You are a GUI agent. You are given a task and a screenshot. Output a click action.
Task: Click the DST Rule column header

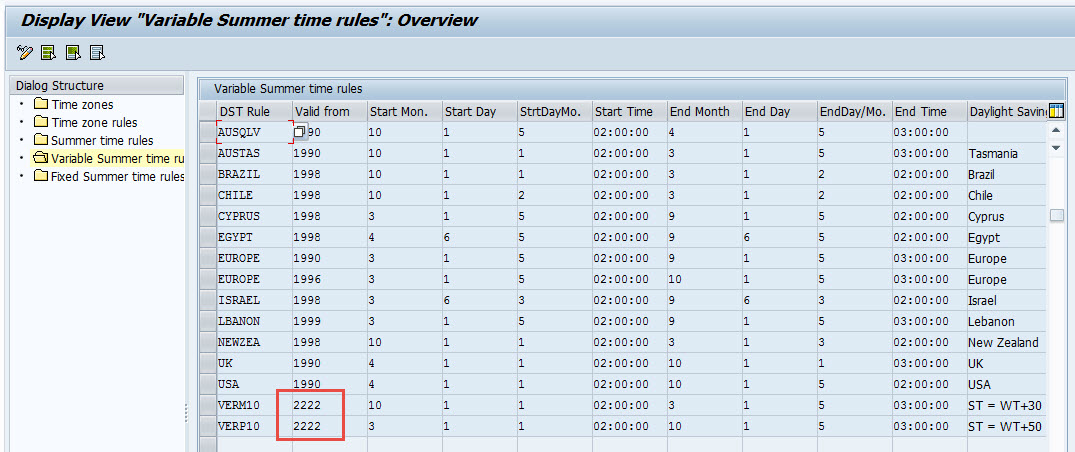coord(254,111)
